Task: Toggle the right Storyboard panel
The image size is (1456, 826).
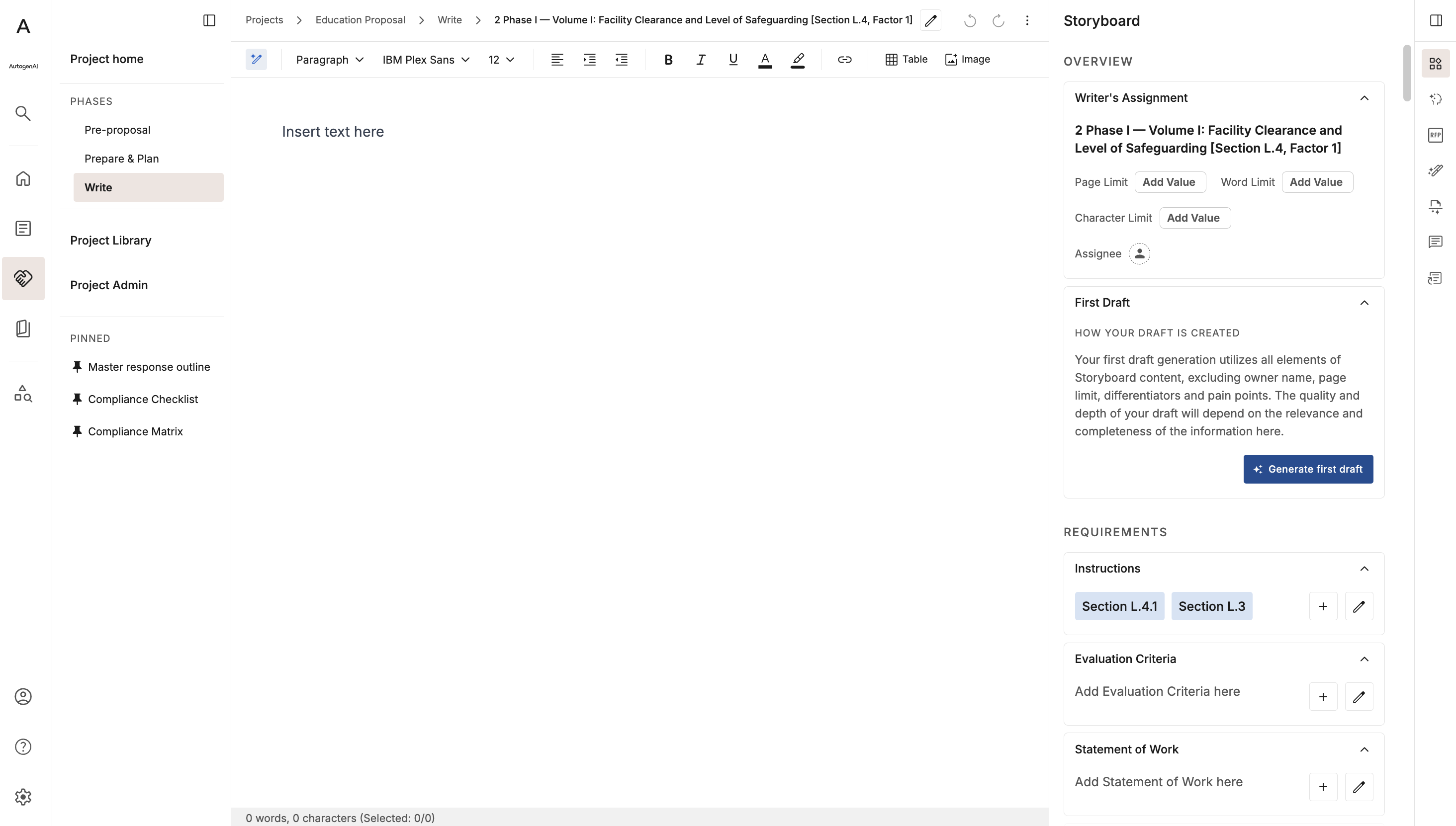Action: (x=1436, y=20)
